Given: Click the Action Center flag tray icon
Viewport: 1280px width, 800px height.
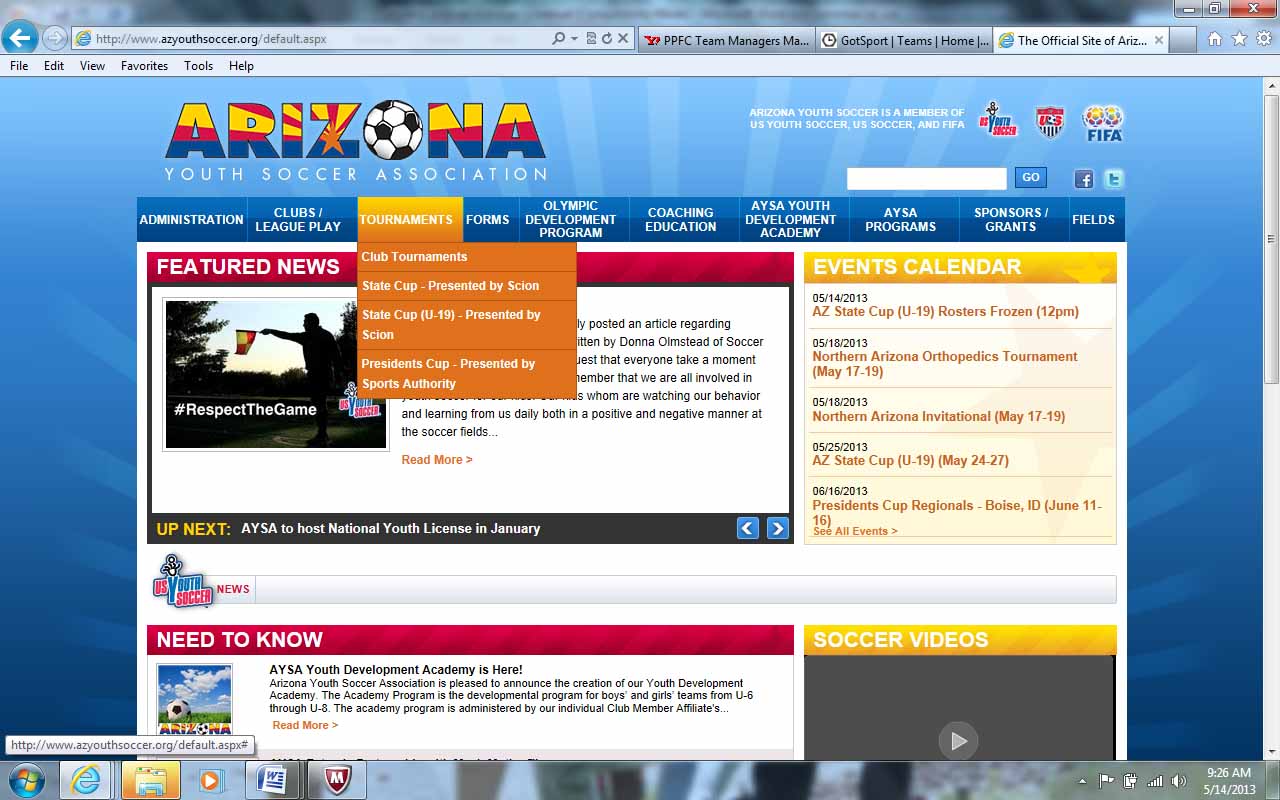Looking at the screenshot, I should coord(1107,780).
